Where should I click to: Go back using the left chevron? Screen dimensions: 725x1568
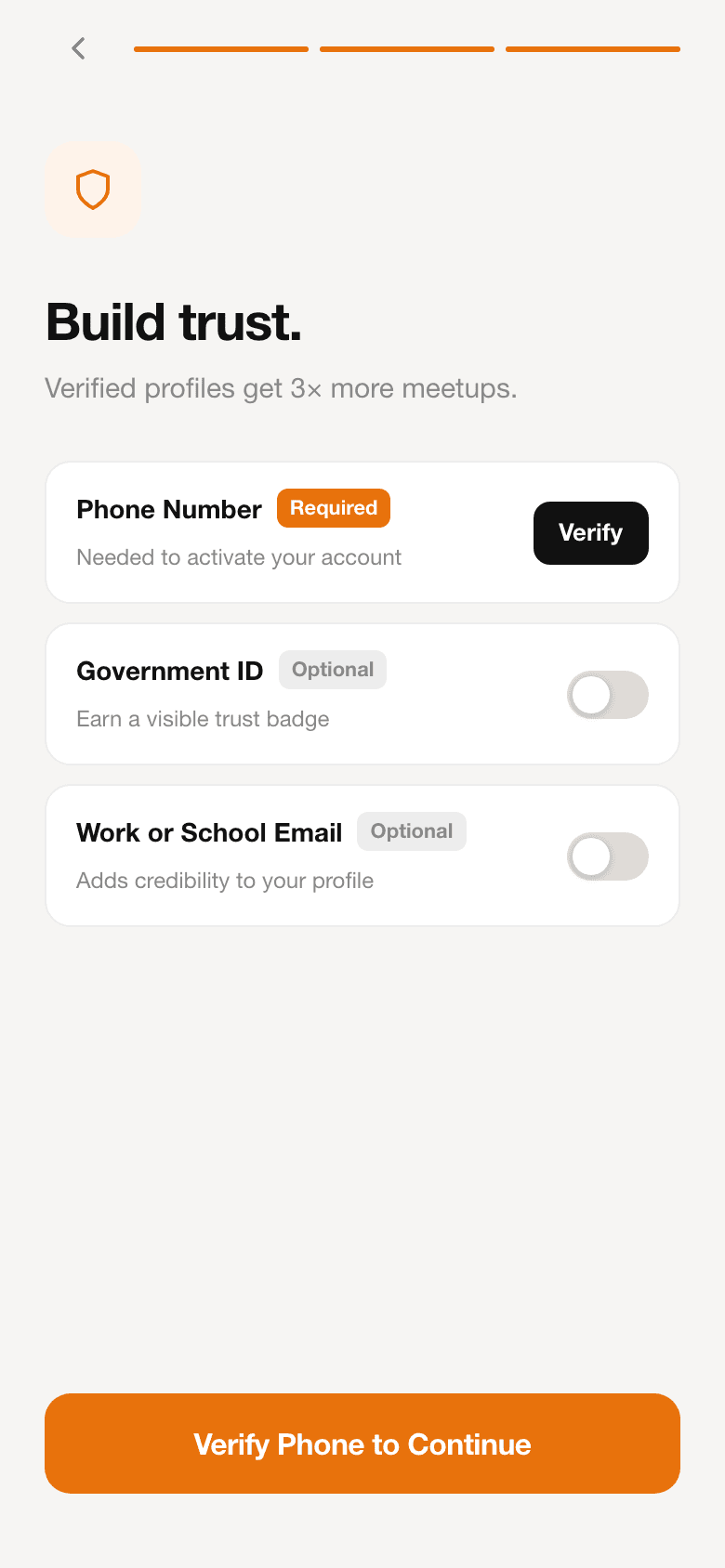pyautogui.click(x=79, y=48)
